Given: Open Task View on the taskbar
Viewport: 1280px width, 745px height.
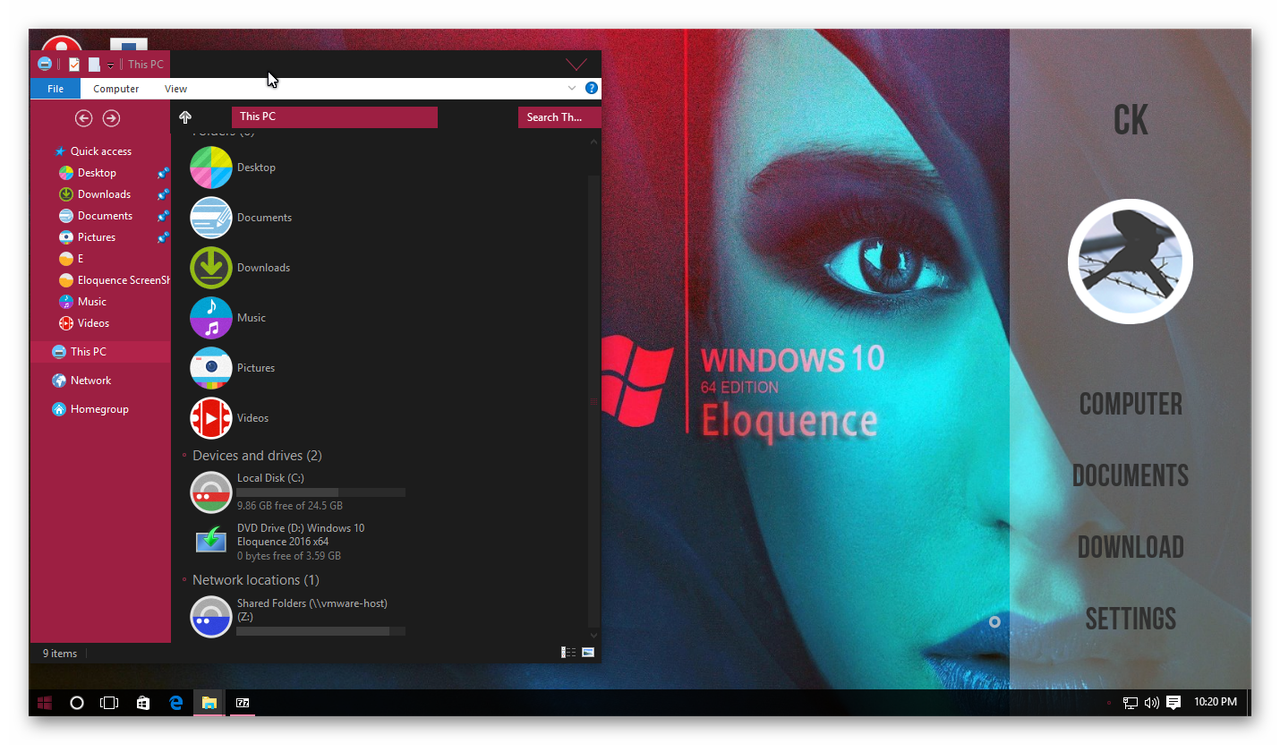Looking at the screenshot, I should [x=109, y=703].
